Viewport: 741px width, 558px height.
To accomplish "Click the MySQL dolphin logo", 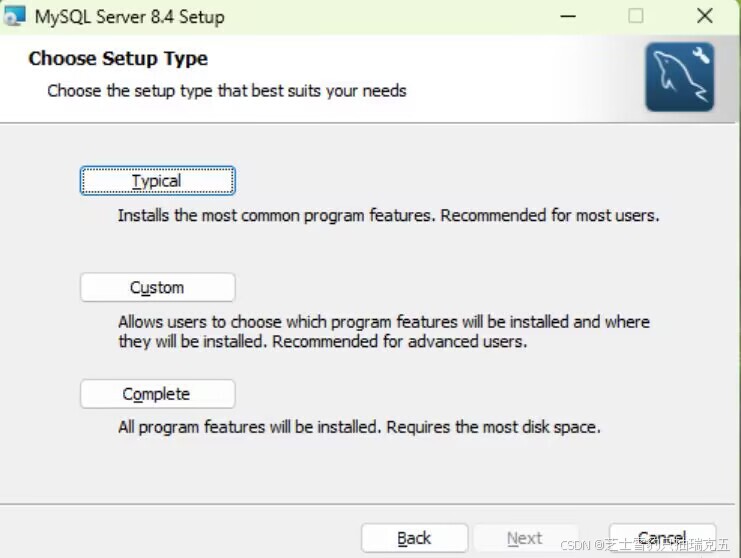I will coord(680,77).
